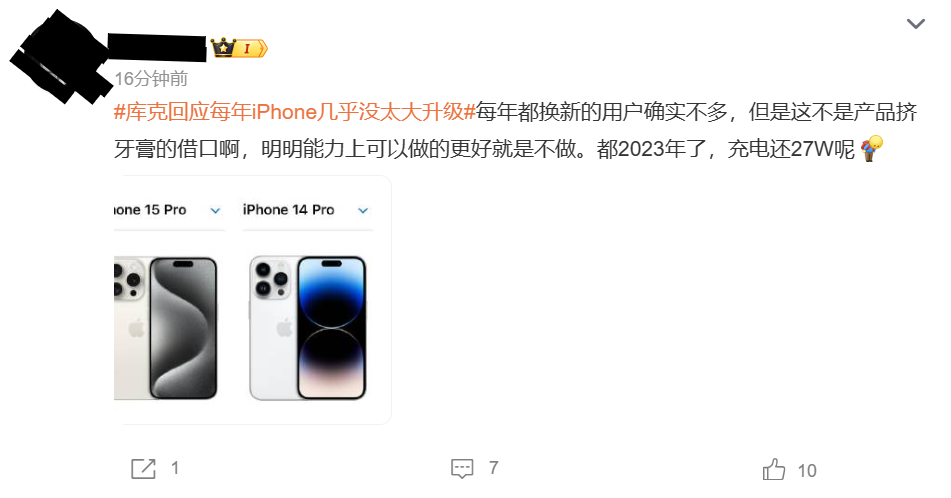The image size is (951, 498).
Task: Expand the iPhone 15 Pro model dropdown
Action: coord(215,210)
